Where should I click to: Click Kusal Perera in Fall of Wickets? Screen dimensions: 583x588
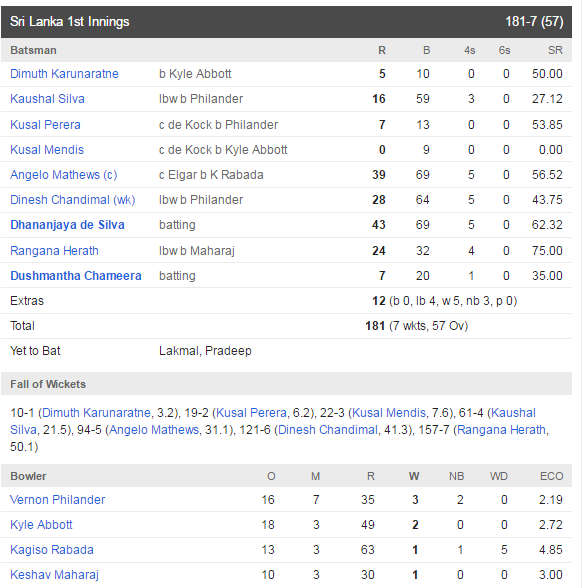[252, 413]
